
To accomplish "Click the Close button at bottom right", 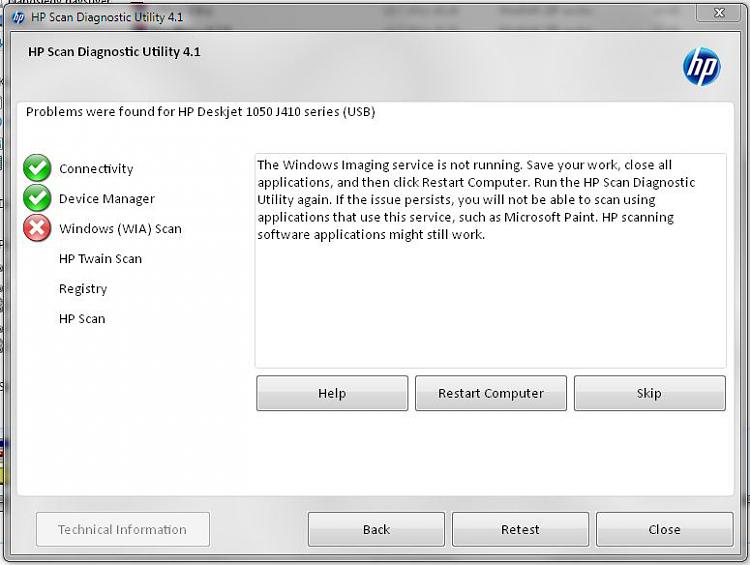I will [x=664, y=530].
